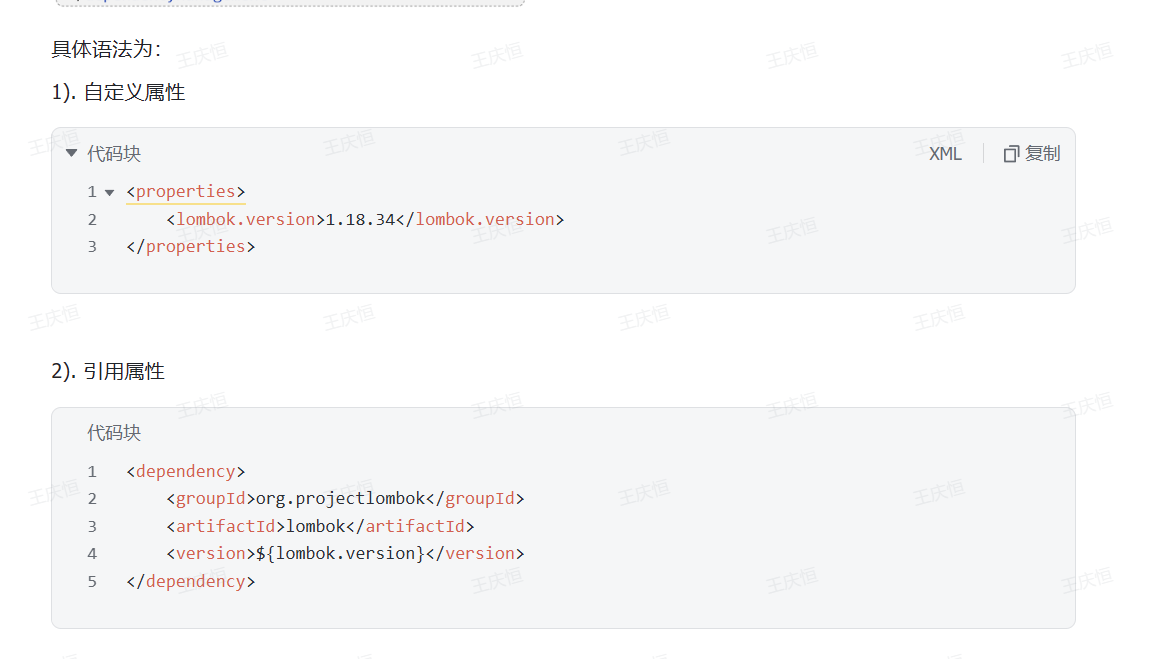The image size is (1157, 659).
Task: Click the opening dependency tag
Action: point(186,471)
